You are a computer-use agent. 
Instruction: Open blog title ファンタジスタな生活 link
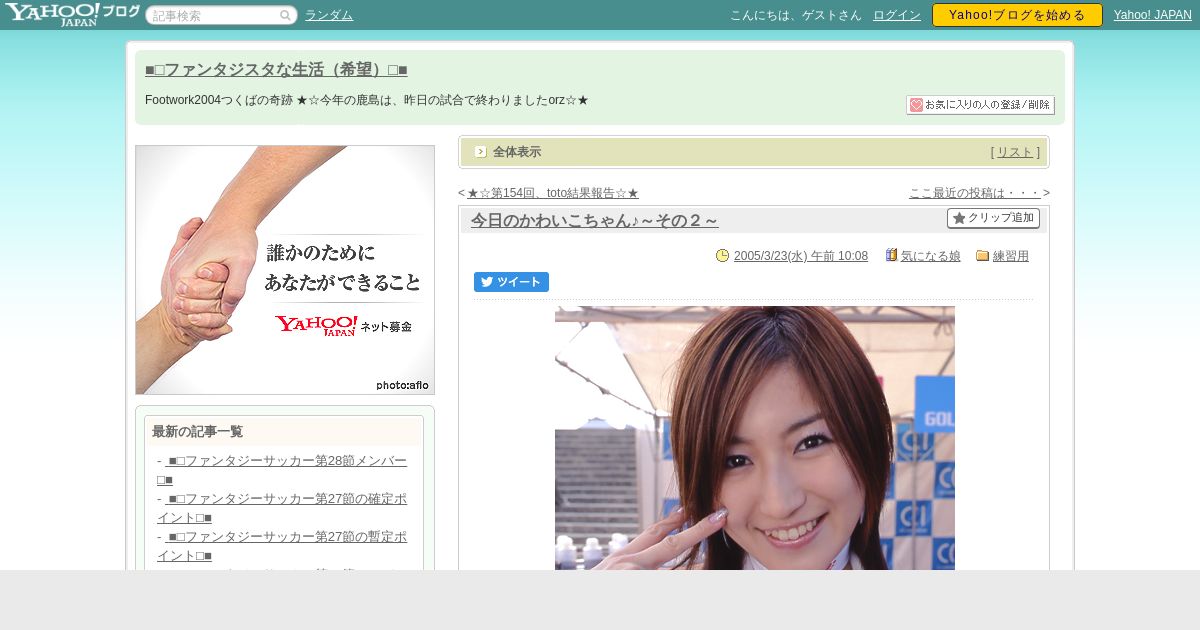click(x=276, y=70)
